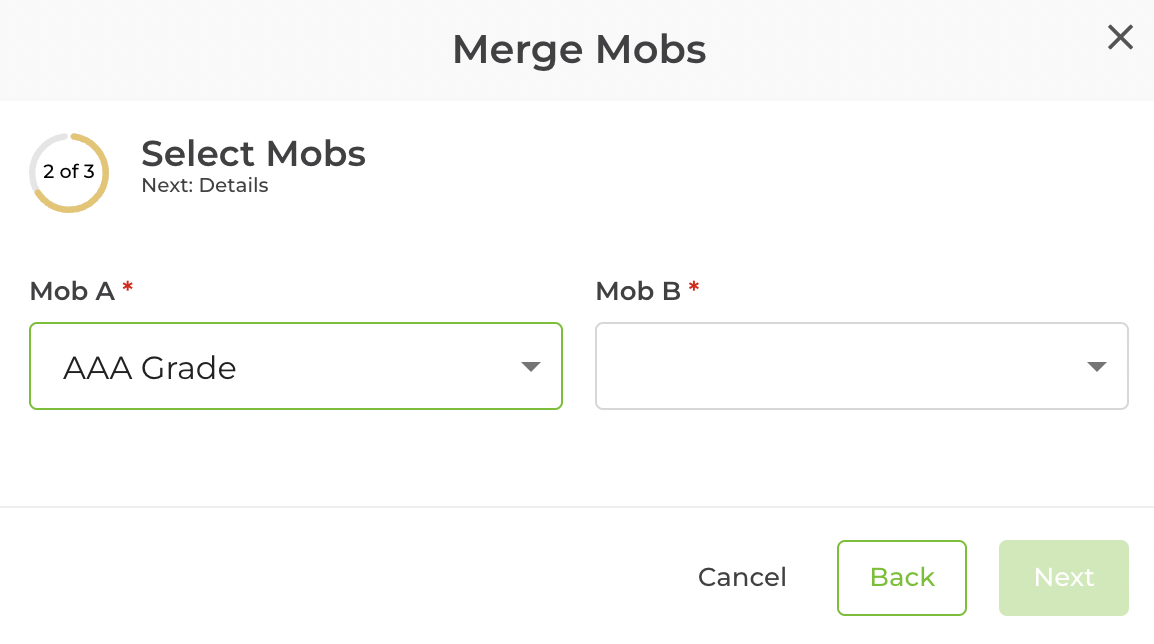This screenshot has height=644, width=1154.
Task: Click the red asterisk beside Mob A
Action: (x=126, y=289)
